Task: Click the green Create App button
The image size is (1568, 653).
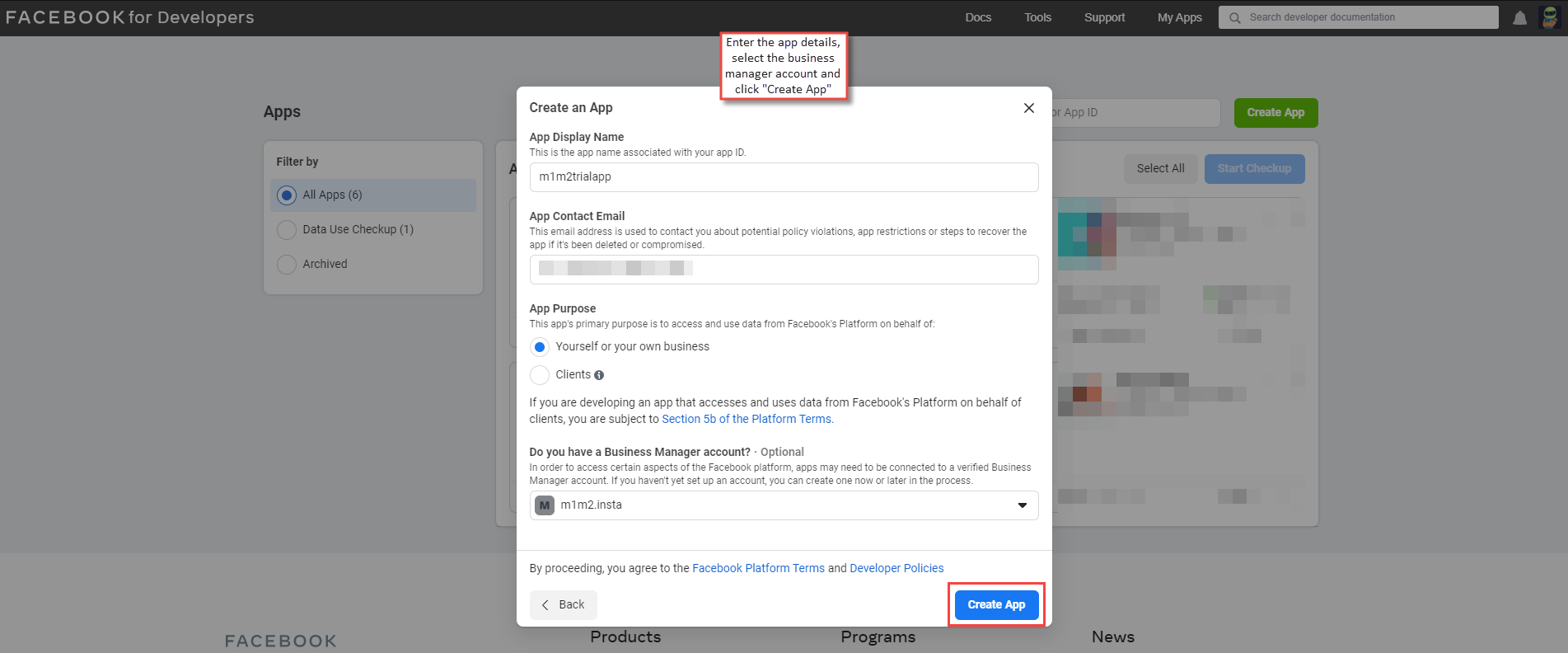Action: pyautogui.click(x=1275, y=113)
